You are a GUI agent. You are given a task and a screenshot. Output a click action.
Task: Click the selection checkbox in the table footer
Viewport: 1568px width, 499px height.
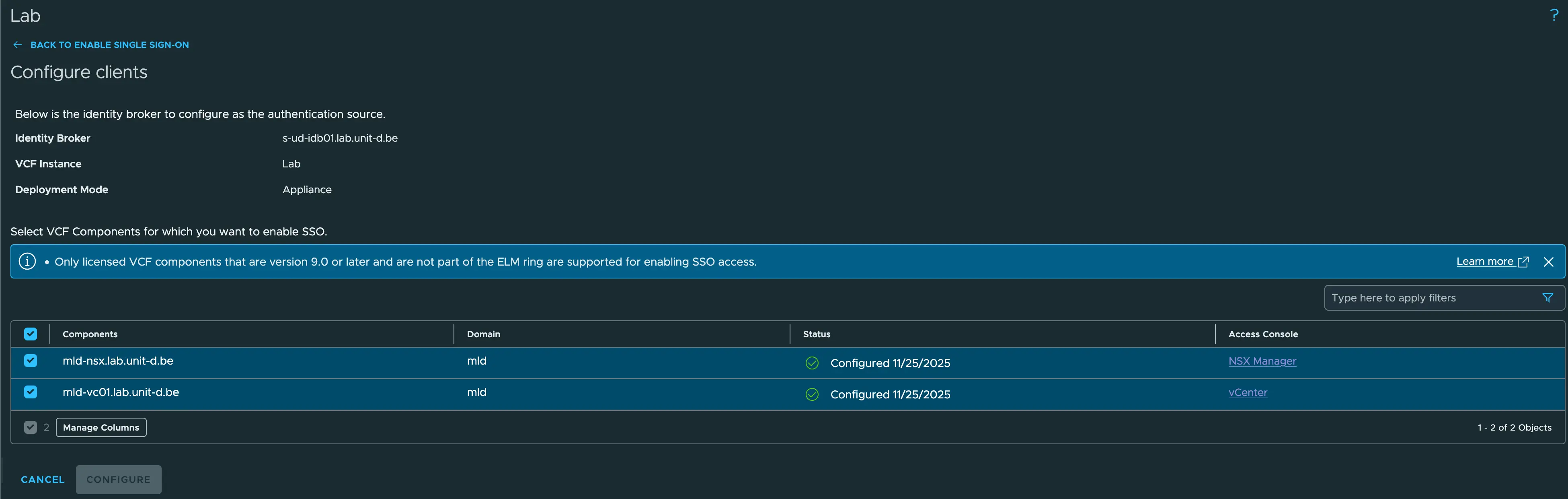point(31,427)
